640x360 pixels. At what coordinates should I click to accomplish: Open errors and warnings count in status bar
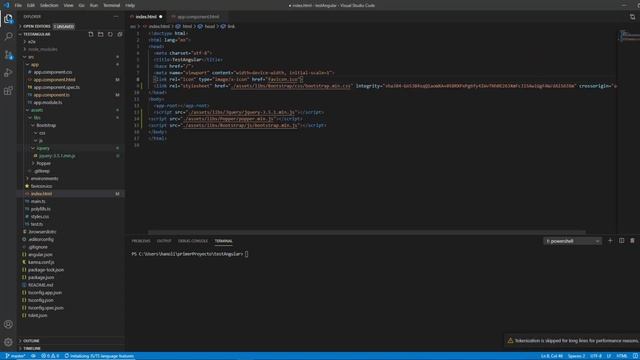click(x=50, y=356)
